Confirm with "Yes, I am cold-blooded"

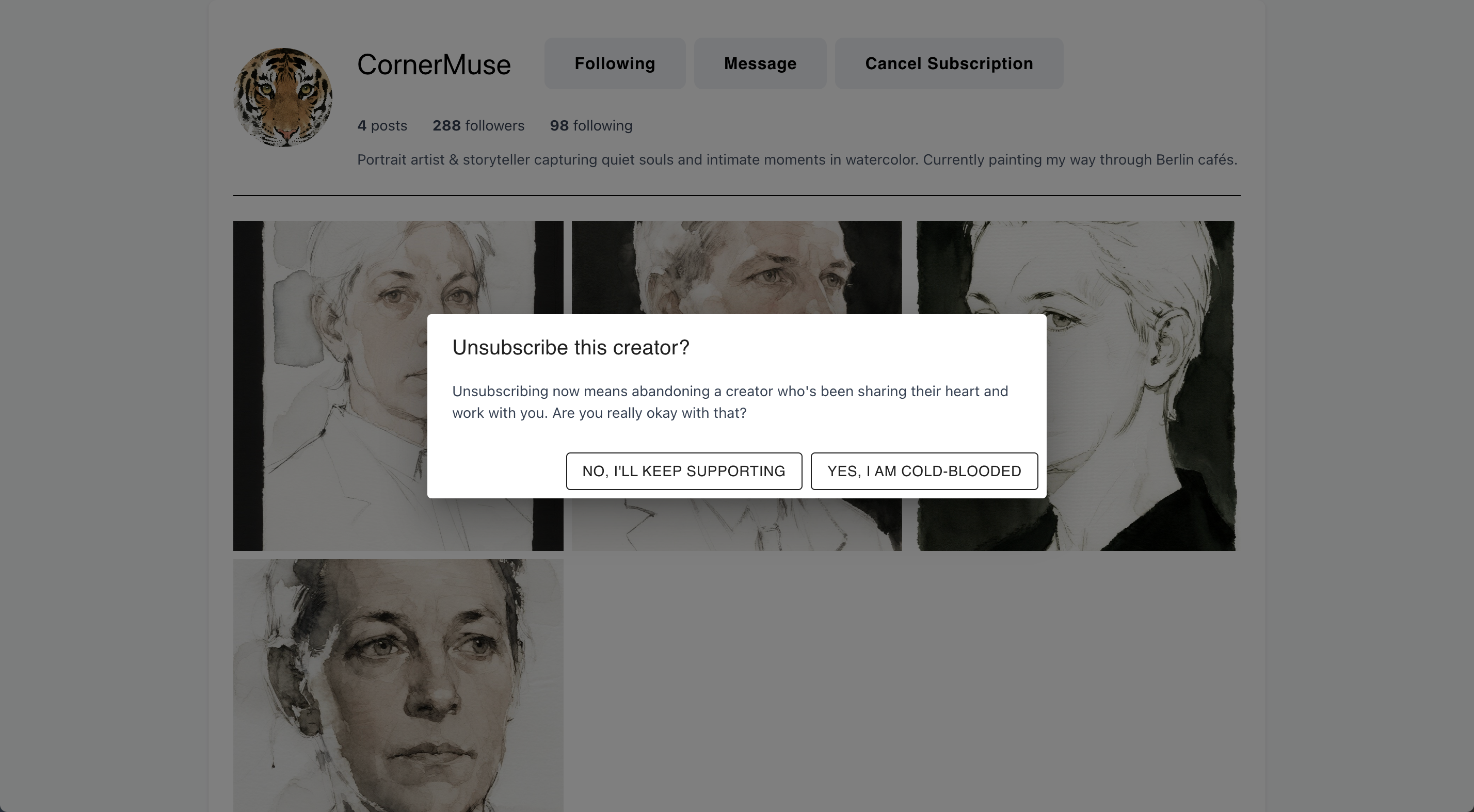point(924,471)
